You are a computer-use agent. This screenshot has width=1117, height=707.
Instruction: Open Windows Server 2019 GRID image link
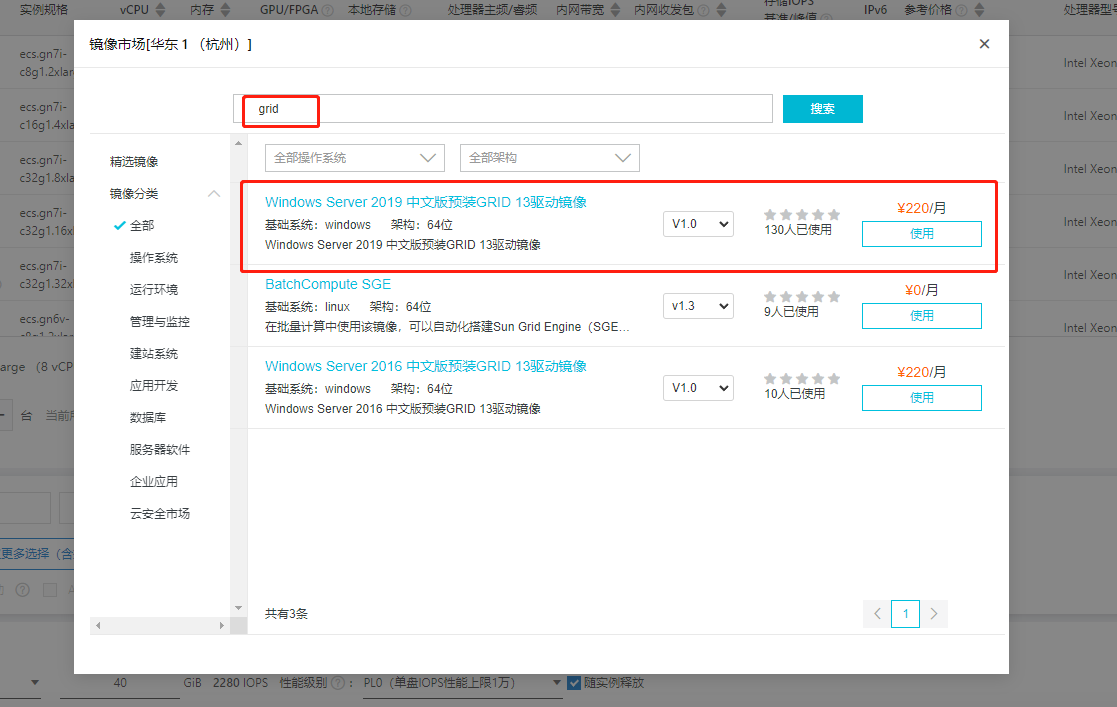click(425, 202)
